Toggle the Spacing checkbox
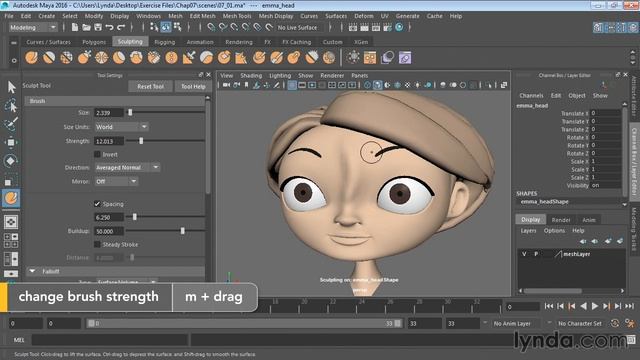This screenshot has height=360, width=640. (97, 204)
